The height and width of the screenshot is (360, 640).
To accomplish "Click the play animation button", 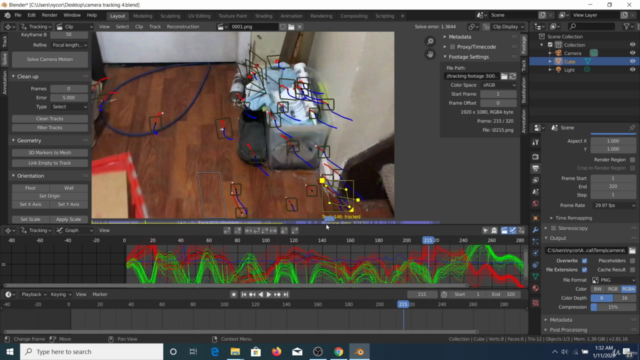I will tap(269, 294).
